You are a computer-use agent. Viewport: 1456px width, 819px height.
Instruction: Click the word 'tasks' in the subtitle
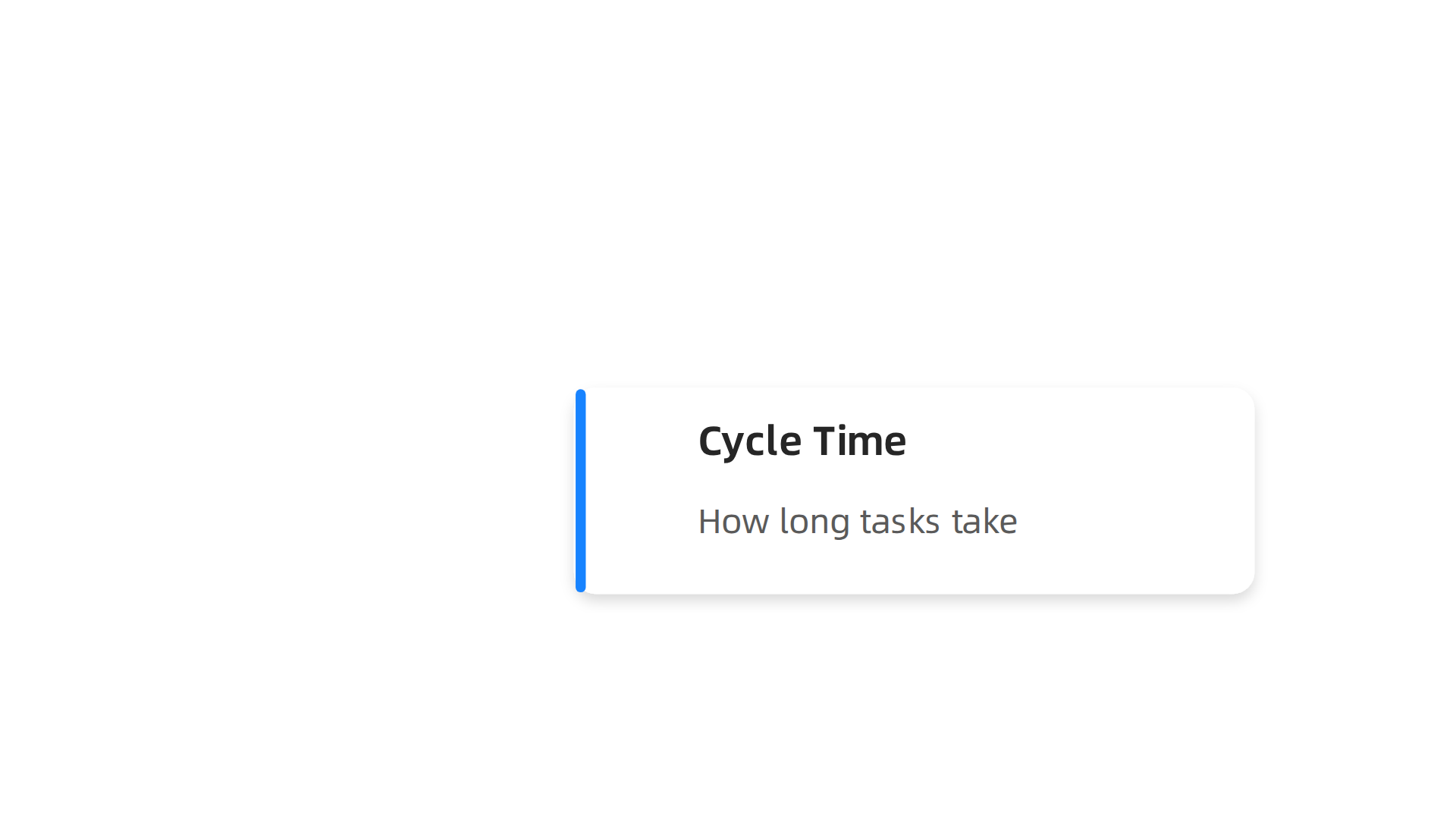coord(900,522)
